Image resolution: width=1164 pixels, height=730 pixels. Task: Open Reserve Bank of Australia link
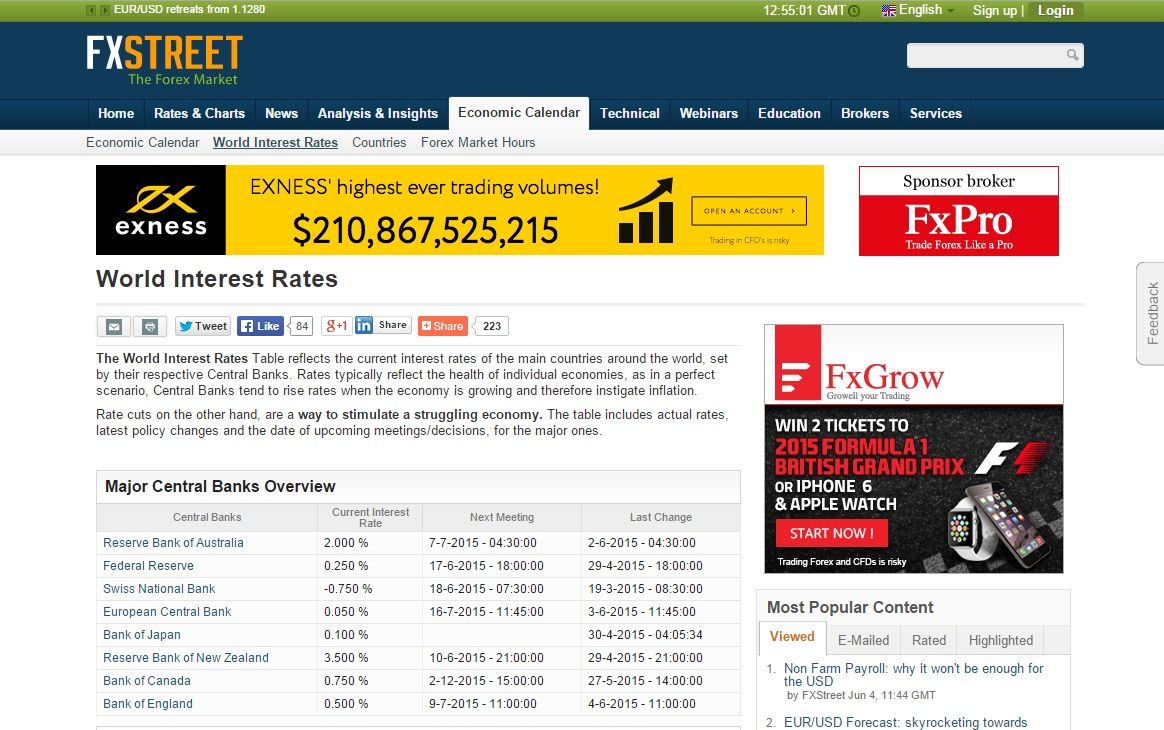pyautogui.click(x=173, y=543)
